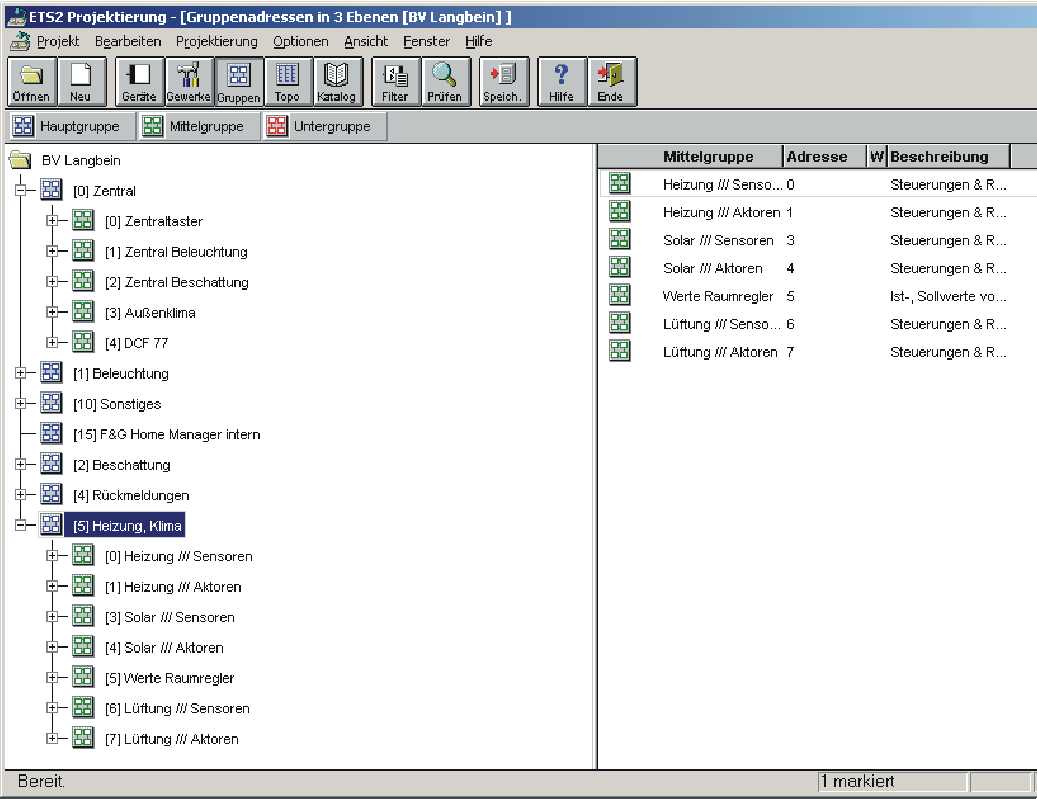This screenshot has width=1037, height=799.
Task: Click the Hauptgruppe button
Action: pyautogui.click(x=68, y=127)
